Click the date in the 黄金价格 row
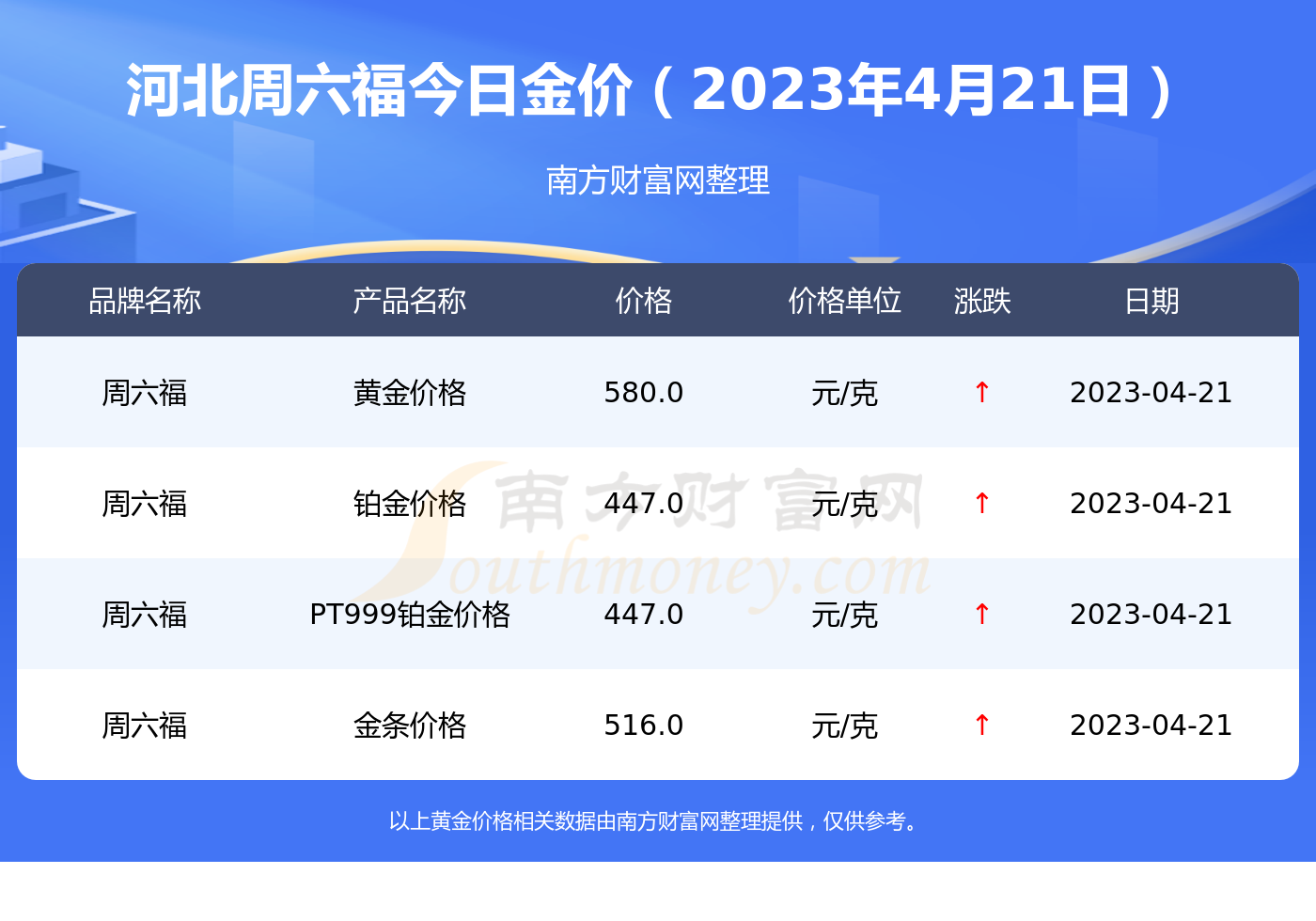This screenshot has height=921, width=1316. click(x=1151, y=392)
